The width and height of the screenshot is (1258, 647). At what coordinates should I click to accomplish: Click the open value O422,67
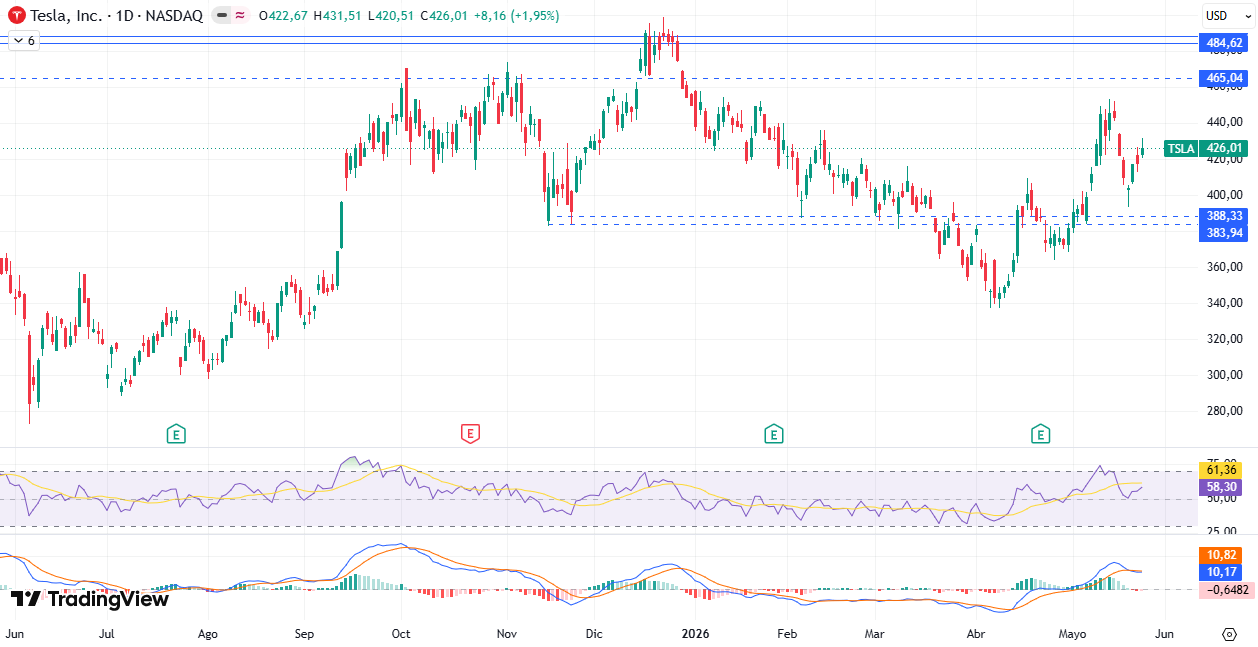click(x=284, y=16)
